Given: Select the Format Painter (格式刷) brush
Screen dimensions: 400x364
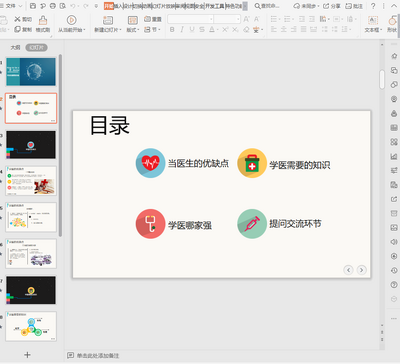Looking at the screenshot, I should pyautogui.click(x=43, y=21).
